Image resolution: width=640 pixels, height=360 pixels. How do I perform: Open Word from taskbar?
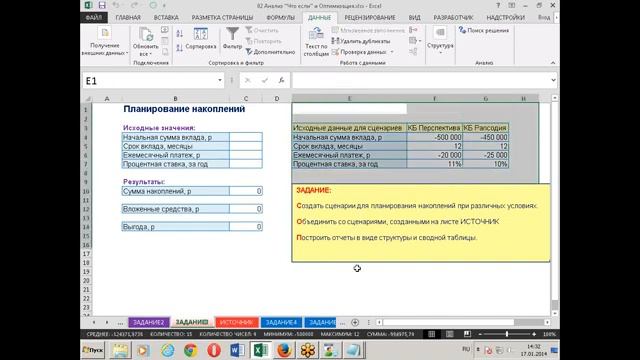237,350
